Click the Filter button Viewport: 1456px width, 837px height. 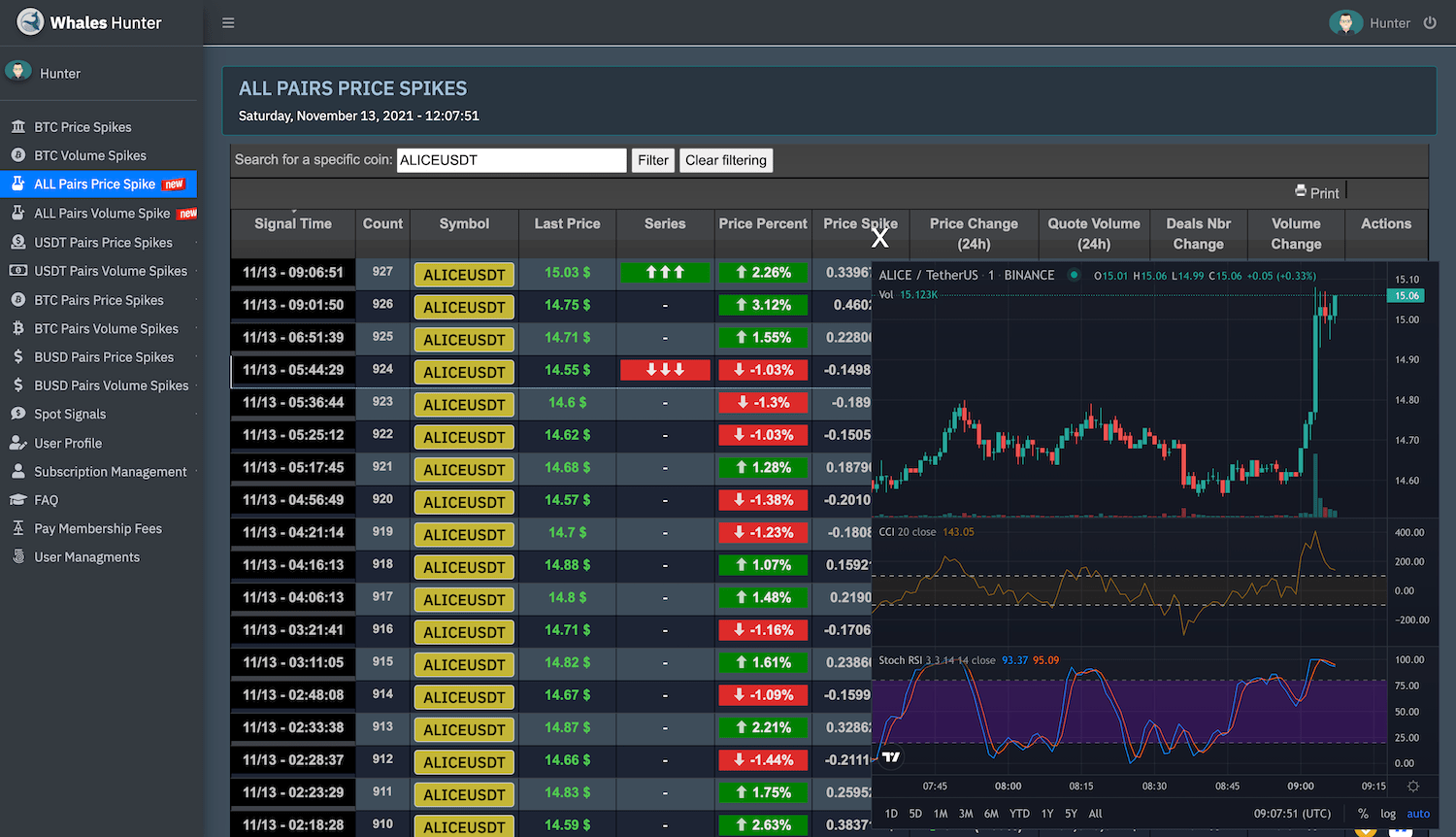point(653,160)
